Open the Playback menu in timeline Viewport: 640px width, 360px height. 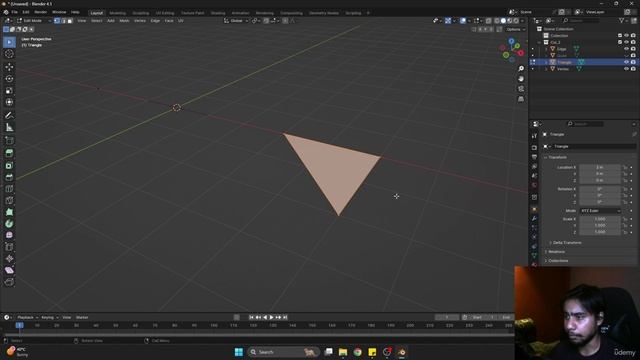[27, 317]
